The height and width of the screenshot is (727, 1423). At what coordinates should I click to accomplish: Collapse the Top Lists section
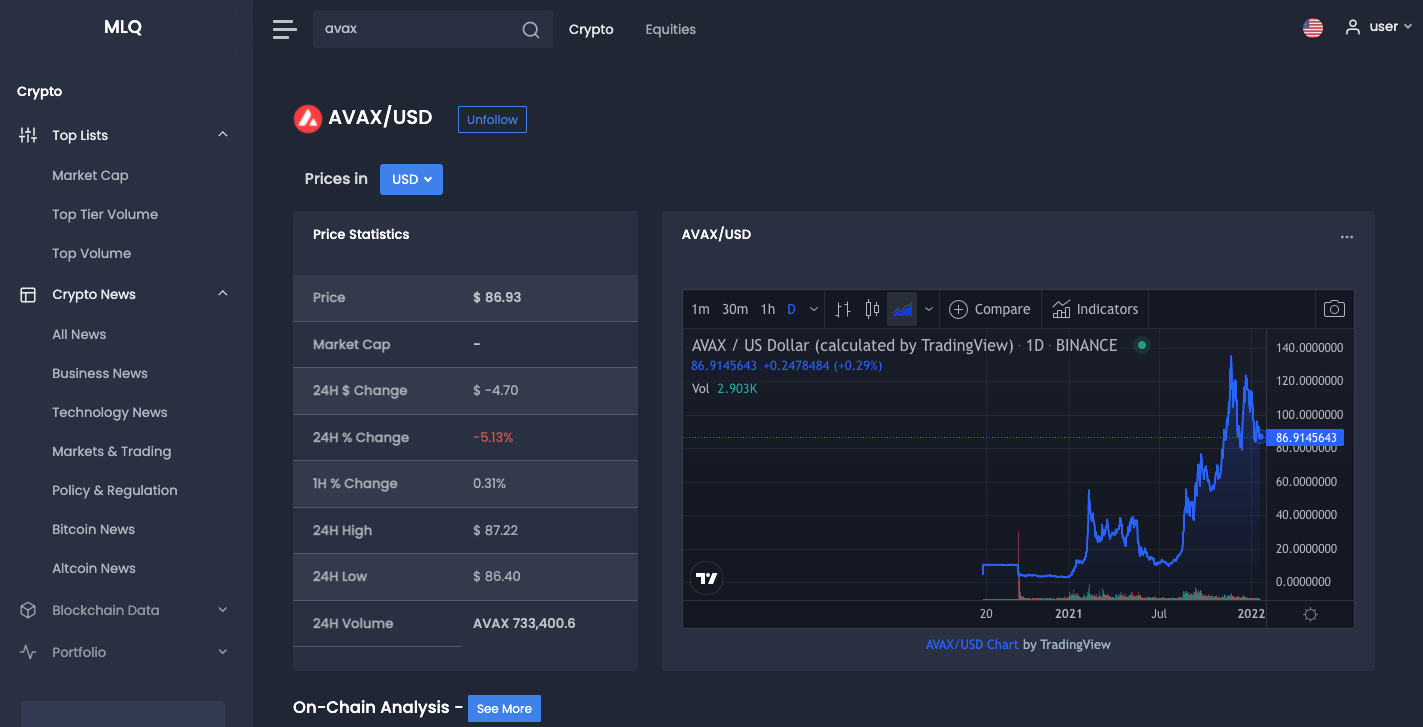click(x=223, y=135)
